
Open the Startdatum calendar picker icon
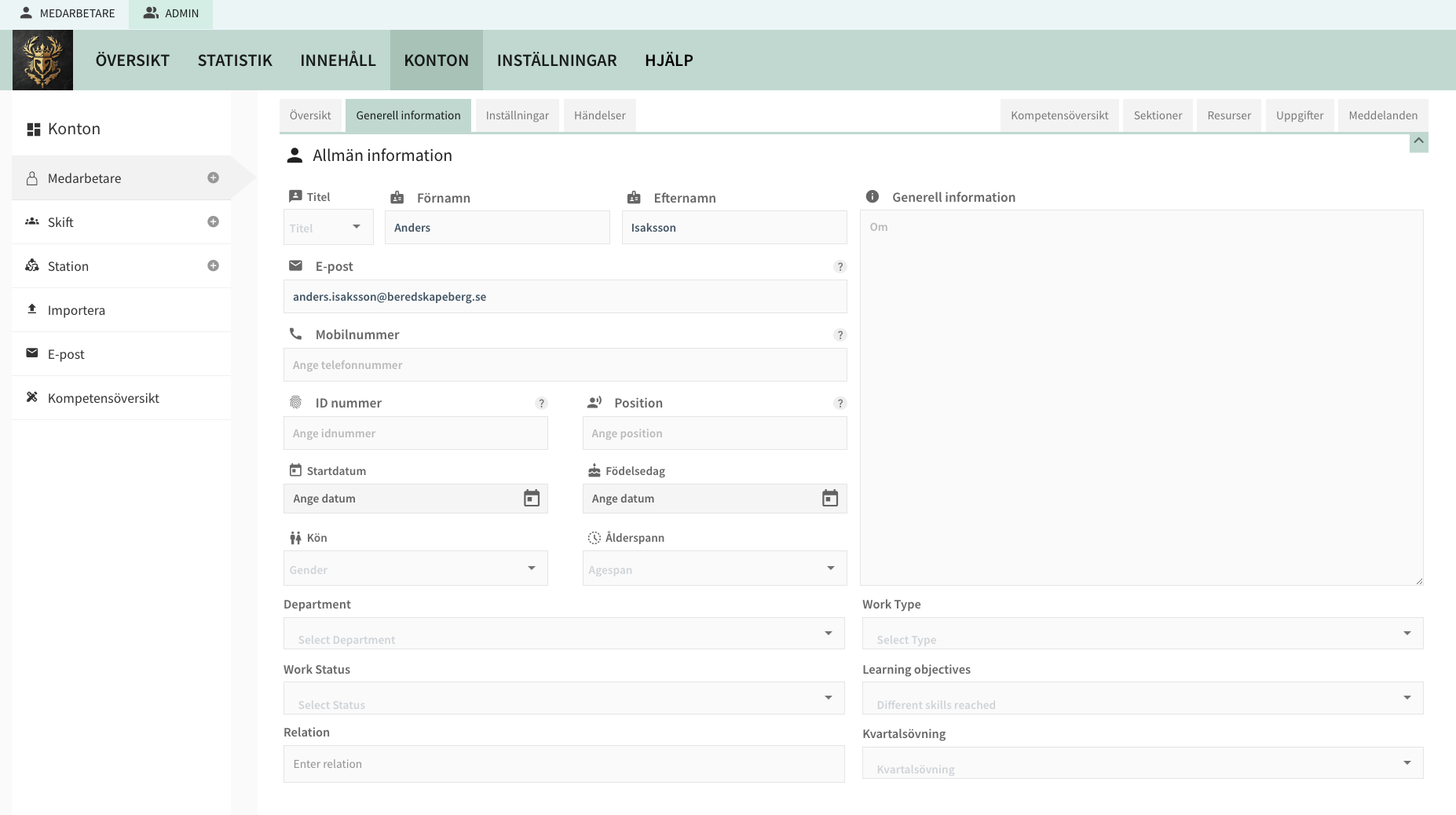coord(532,499)
